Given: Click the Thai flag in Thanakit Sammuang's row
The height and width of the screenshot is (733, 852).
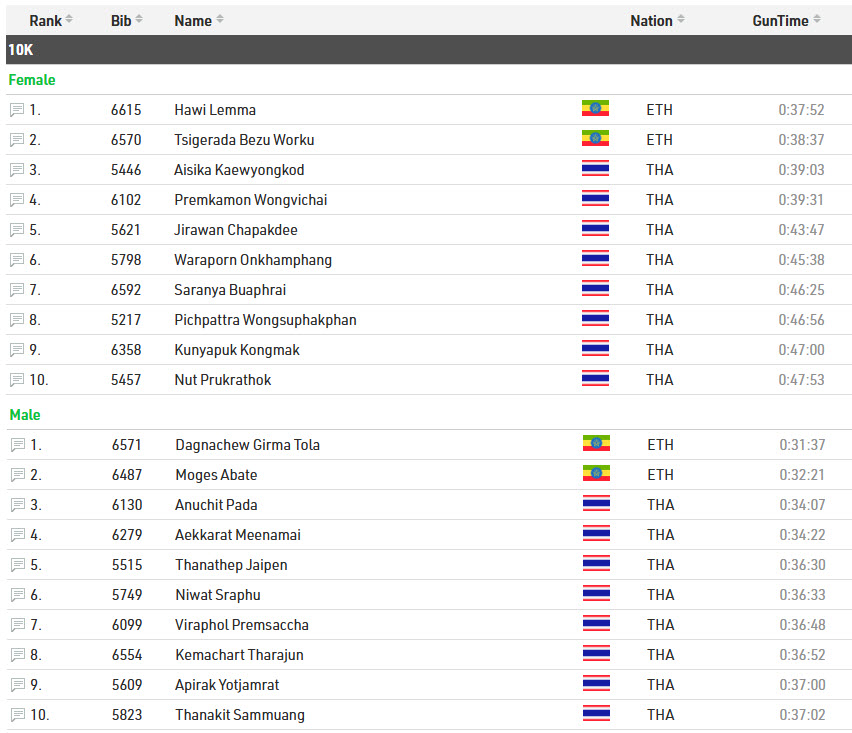Looking at the screenshot, I should (596, 713).
